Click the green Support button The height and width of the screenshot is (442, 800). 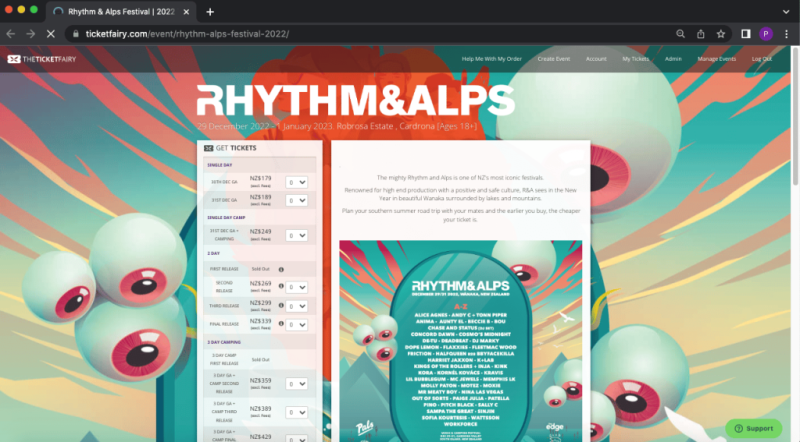[753, 428]
